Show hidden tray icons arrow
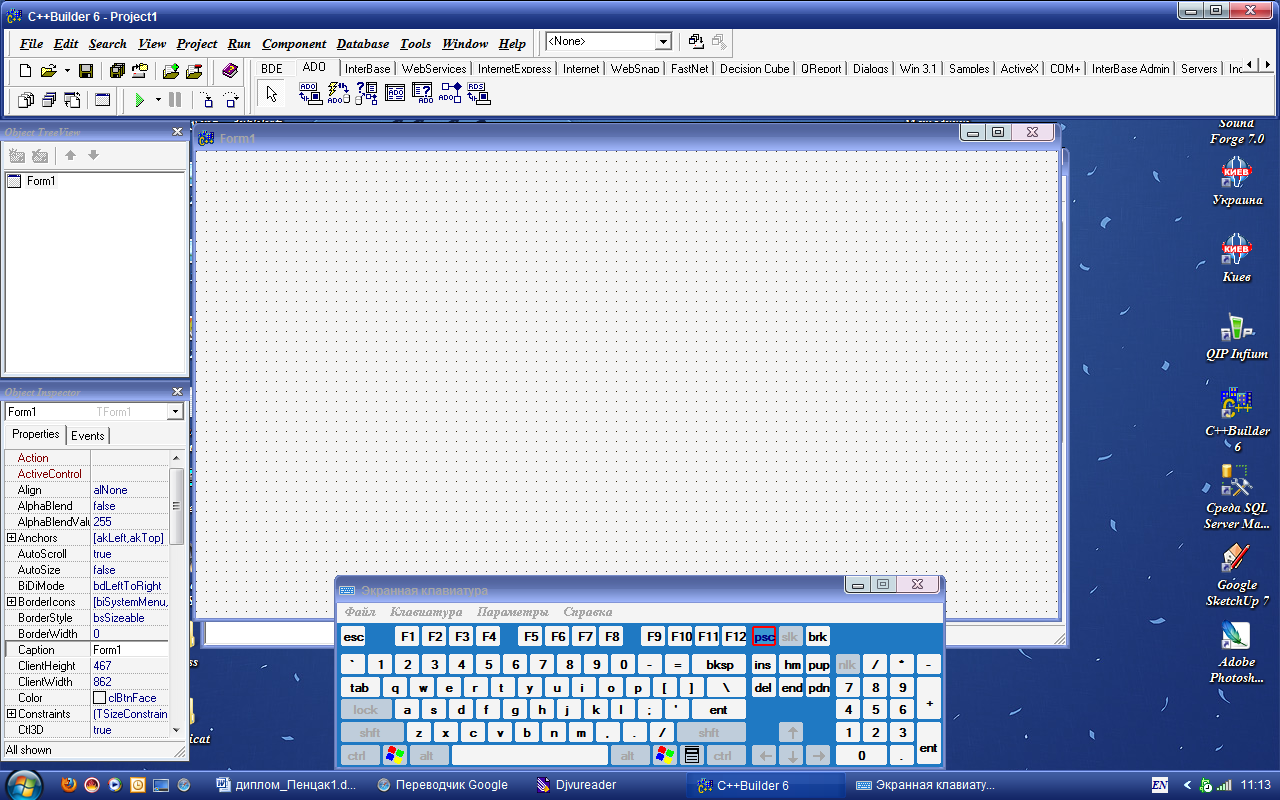The height and width of the screenshot is (800, 1280). 1187,785
